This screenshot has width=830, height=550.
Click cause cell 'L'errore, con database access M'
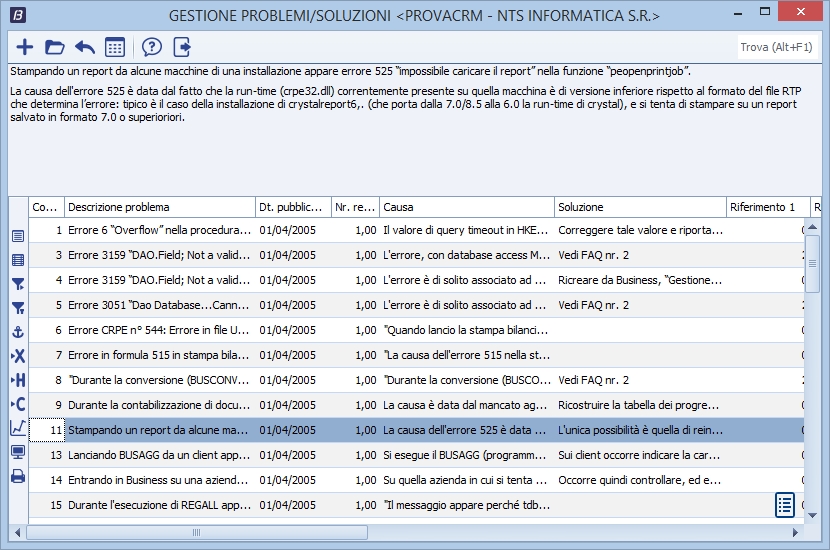coord(467,255)
